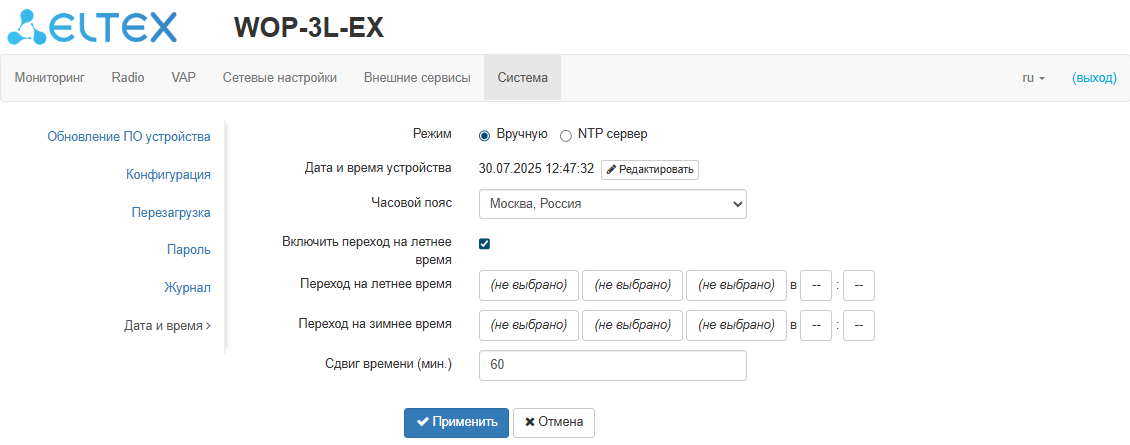Click the checkmark icon on Применить

click(423, 422)
